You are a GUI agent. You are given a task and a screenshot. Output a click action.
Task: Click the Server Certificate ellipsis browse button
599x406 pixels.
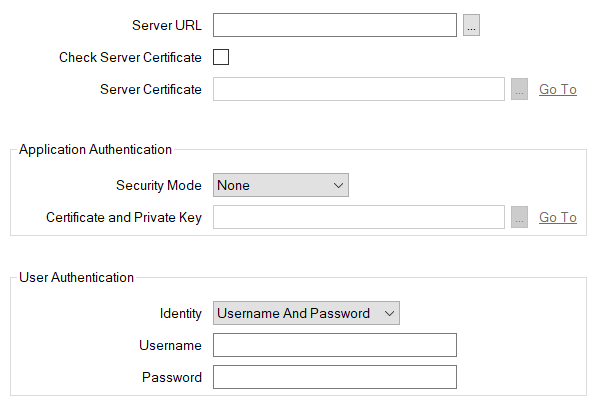[519, 89]
